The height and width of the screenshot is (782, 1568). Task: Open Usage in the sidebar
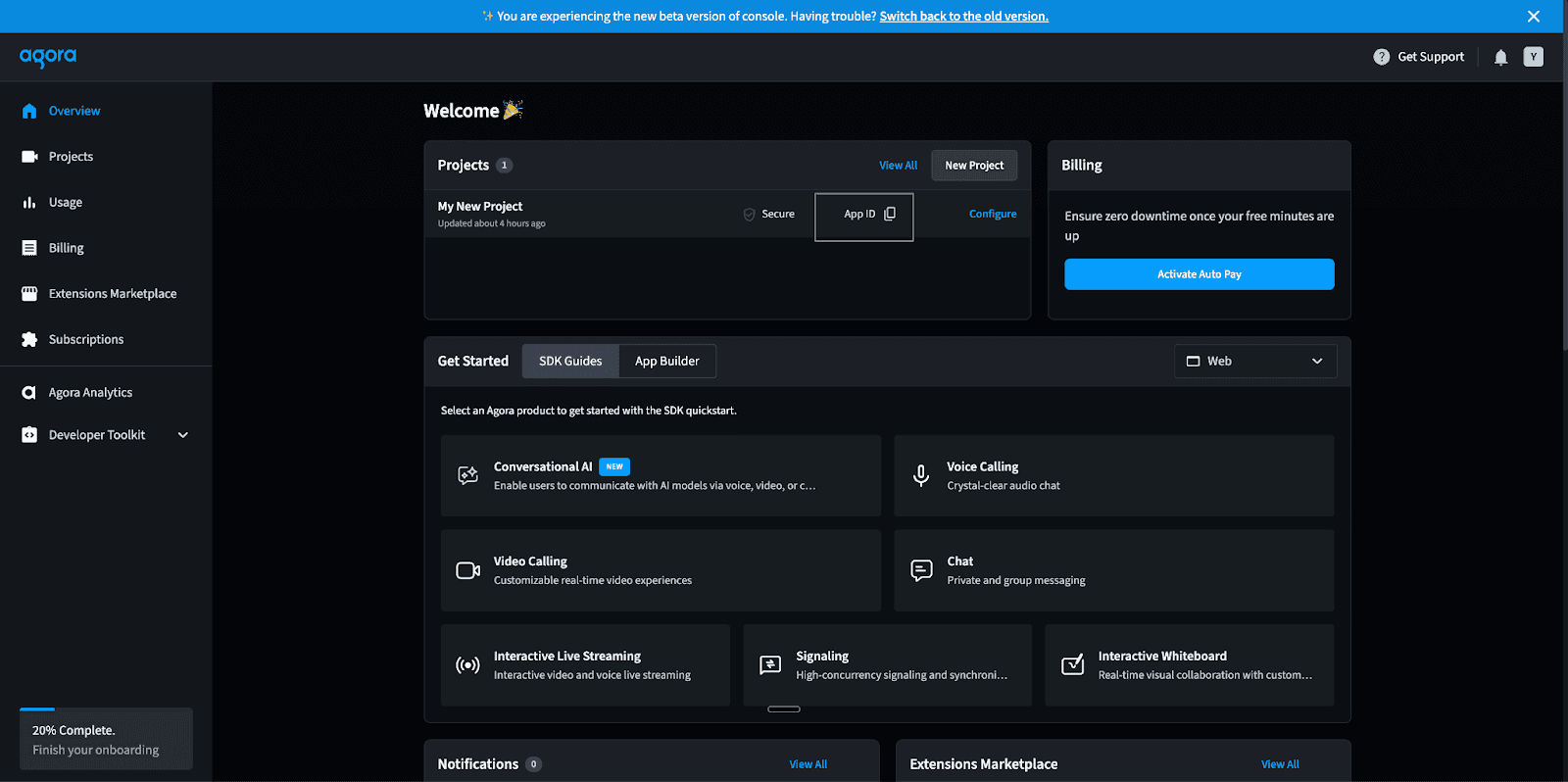point(66,203)
